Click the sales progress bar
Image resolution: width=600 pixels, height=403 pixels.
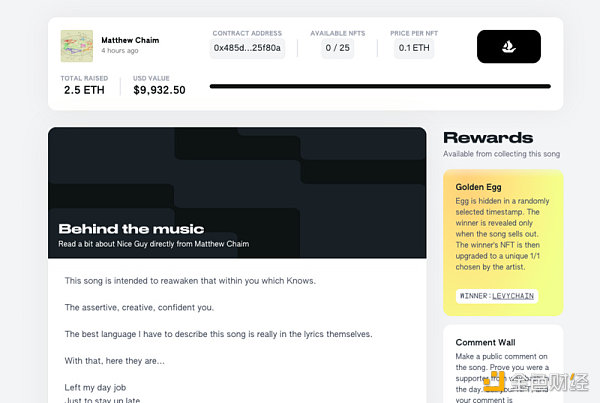coord(380,86)
